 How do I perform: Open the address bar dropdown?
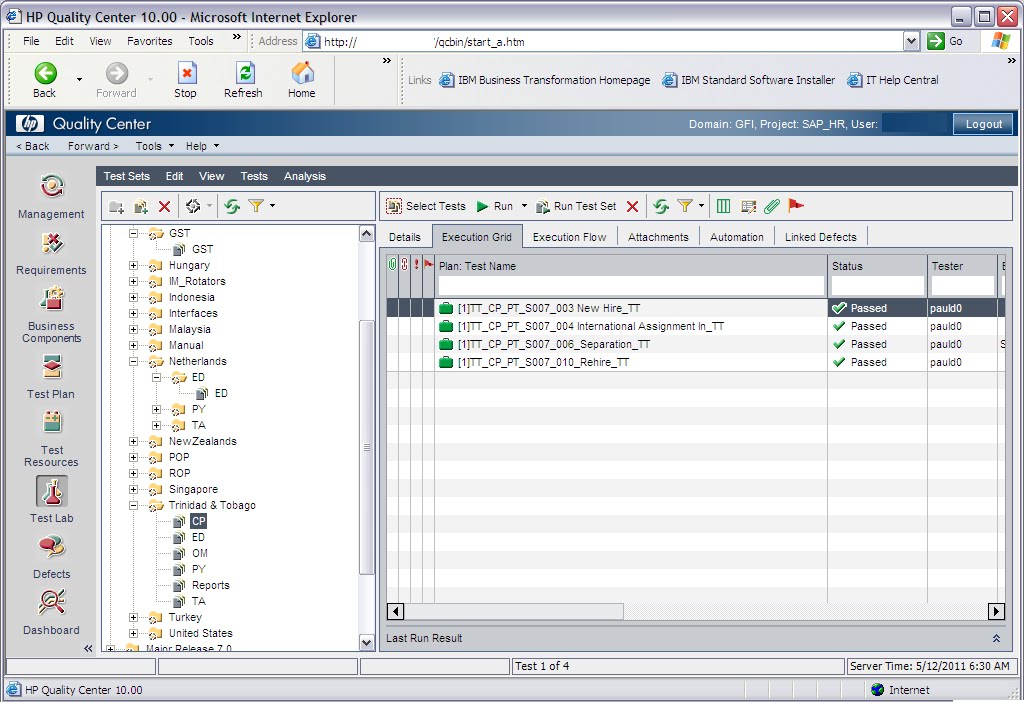pyautogui.click(x=912, y=42)
